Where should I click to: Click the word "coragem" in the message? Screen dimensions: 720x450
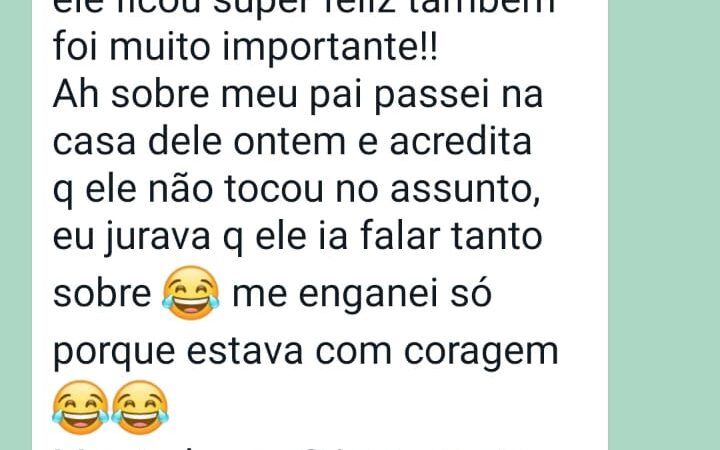click(x=481, y=354)
